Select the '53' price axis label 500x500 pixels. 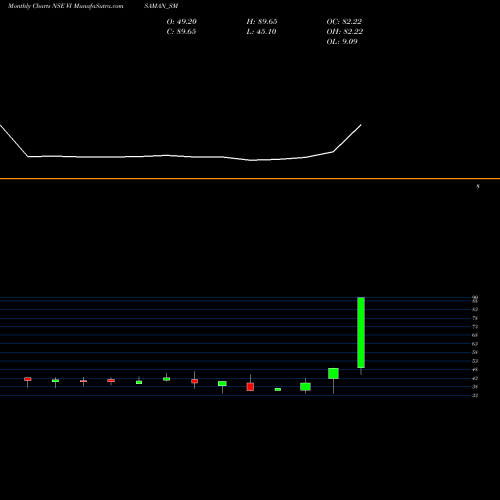click(475, 361)
